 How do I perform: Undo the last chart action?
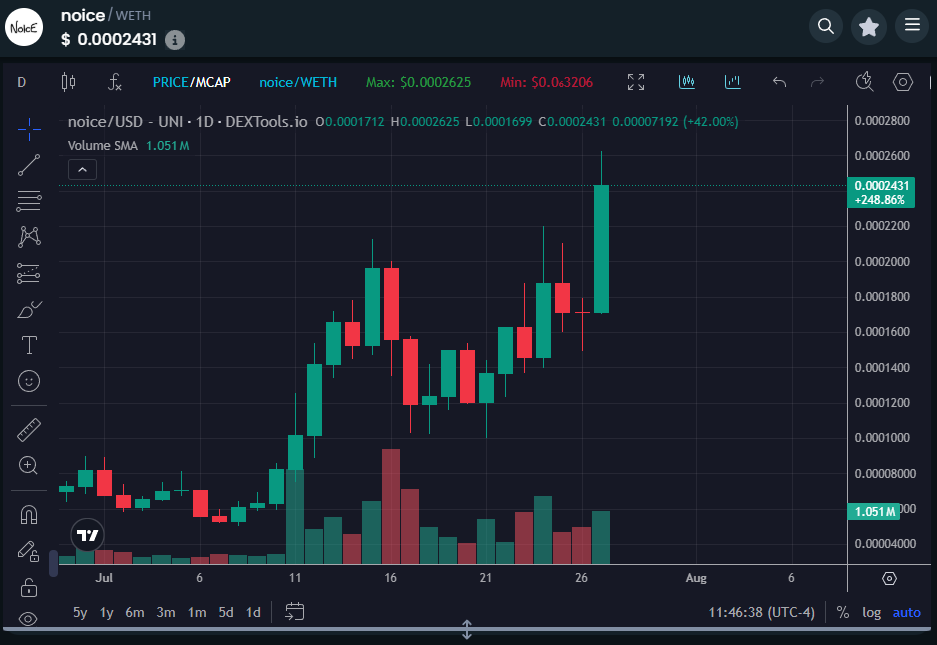tap(779, 82)
